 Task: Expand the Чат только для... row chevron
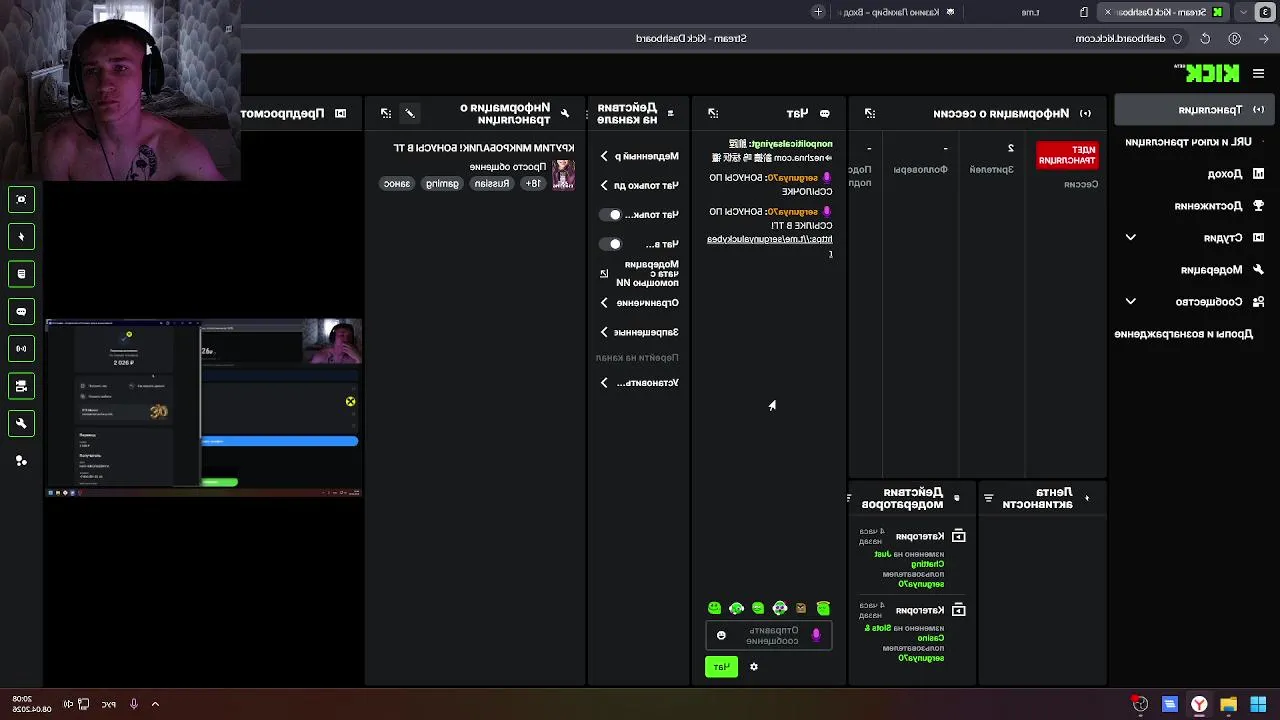604,185
